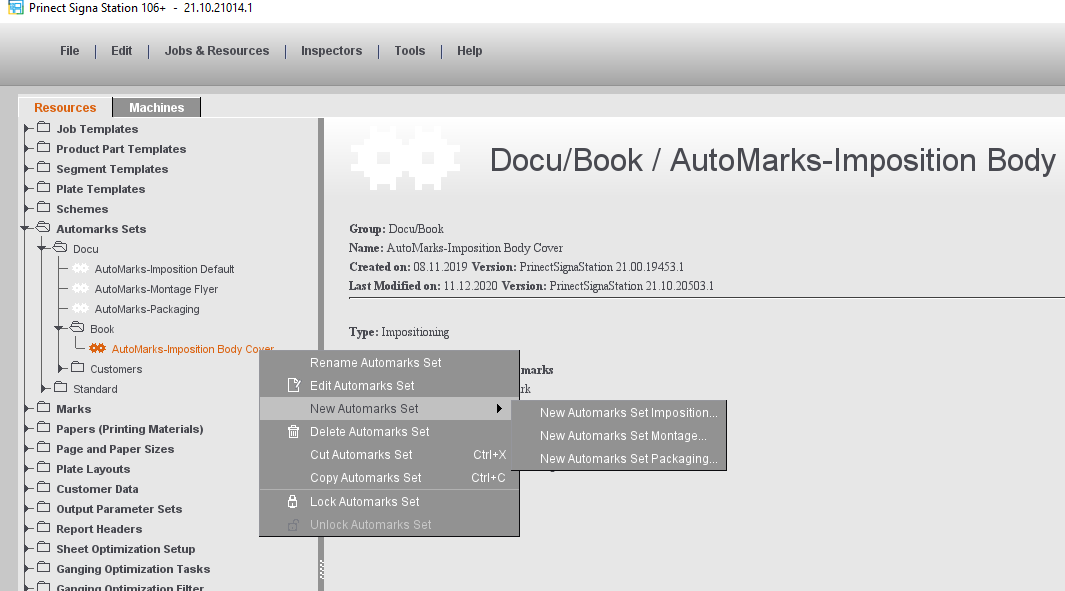The height and width of the screenshot is (591, 1065).
Task: Select the Customer Data tree label
Action: (x=97, y=489)
